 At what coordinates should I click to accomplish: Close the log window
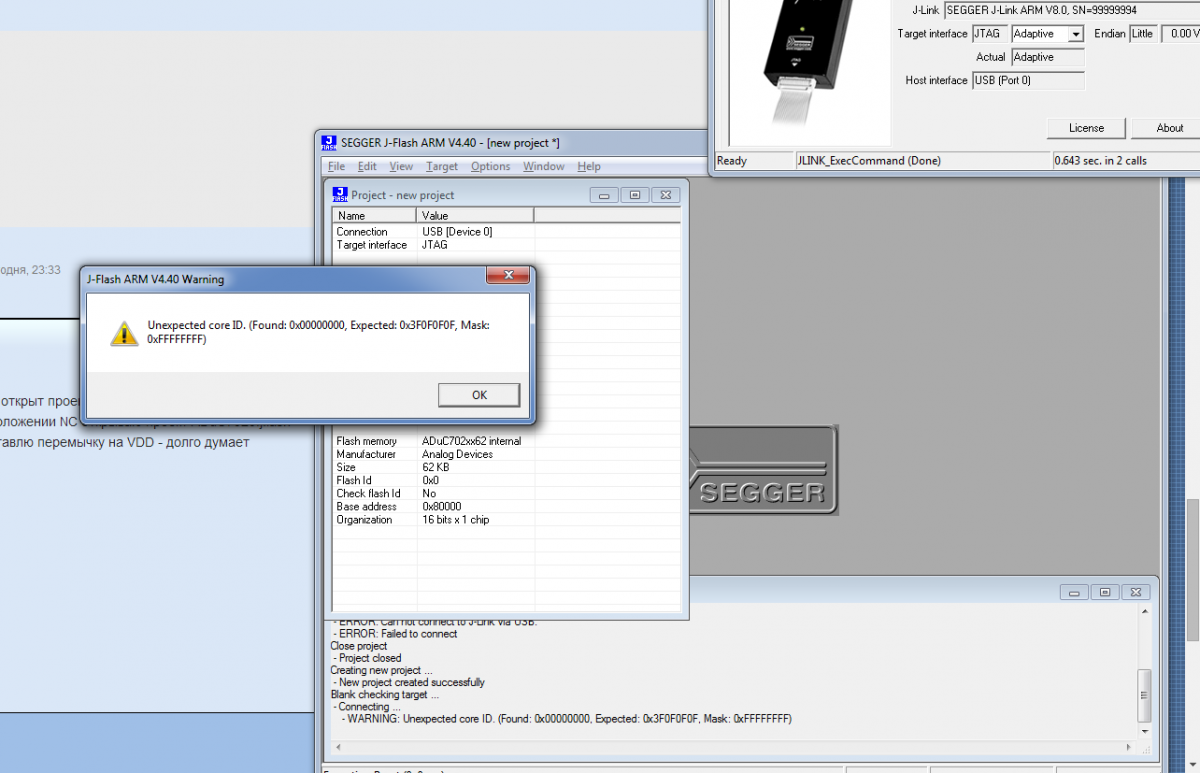tap(1136, 593)
